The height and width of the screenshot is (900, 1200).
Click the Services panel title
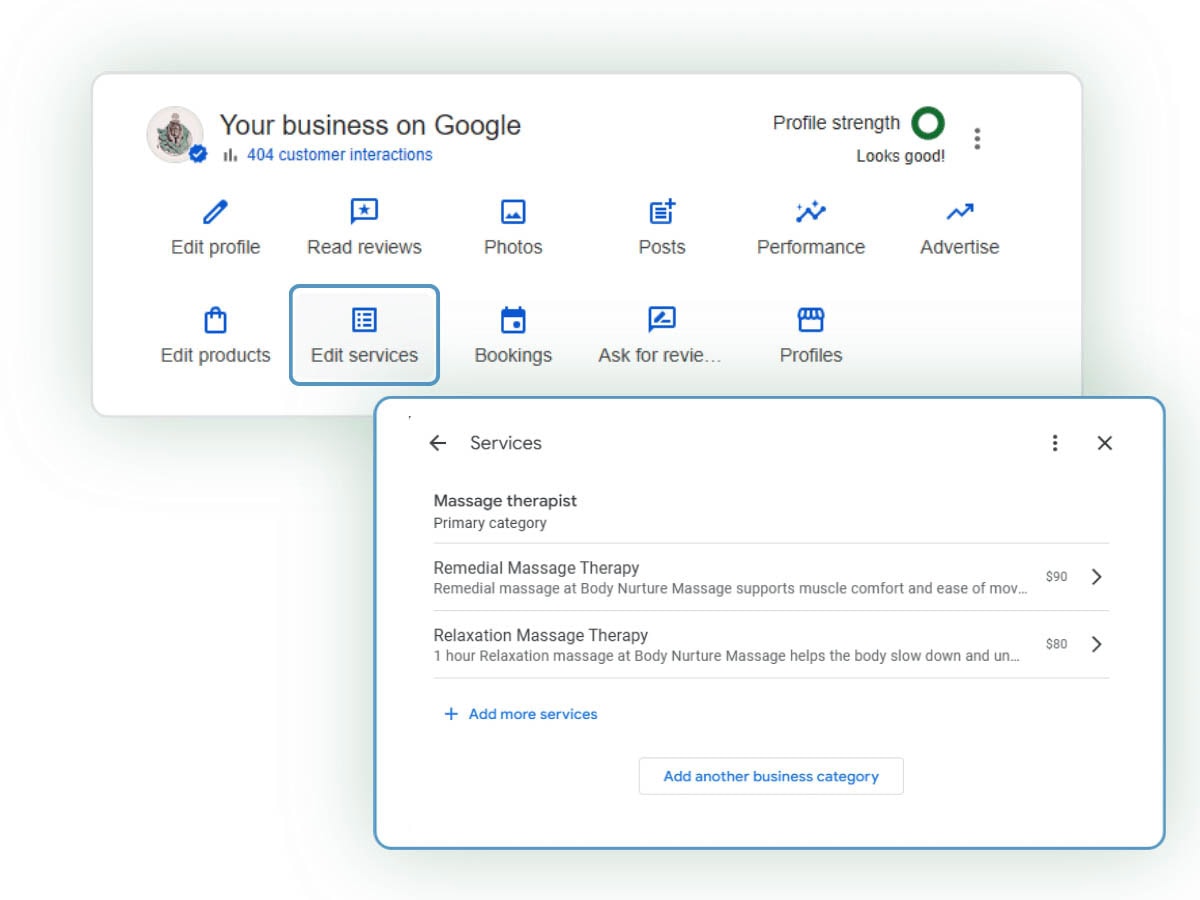coord(506,443)
